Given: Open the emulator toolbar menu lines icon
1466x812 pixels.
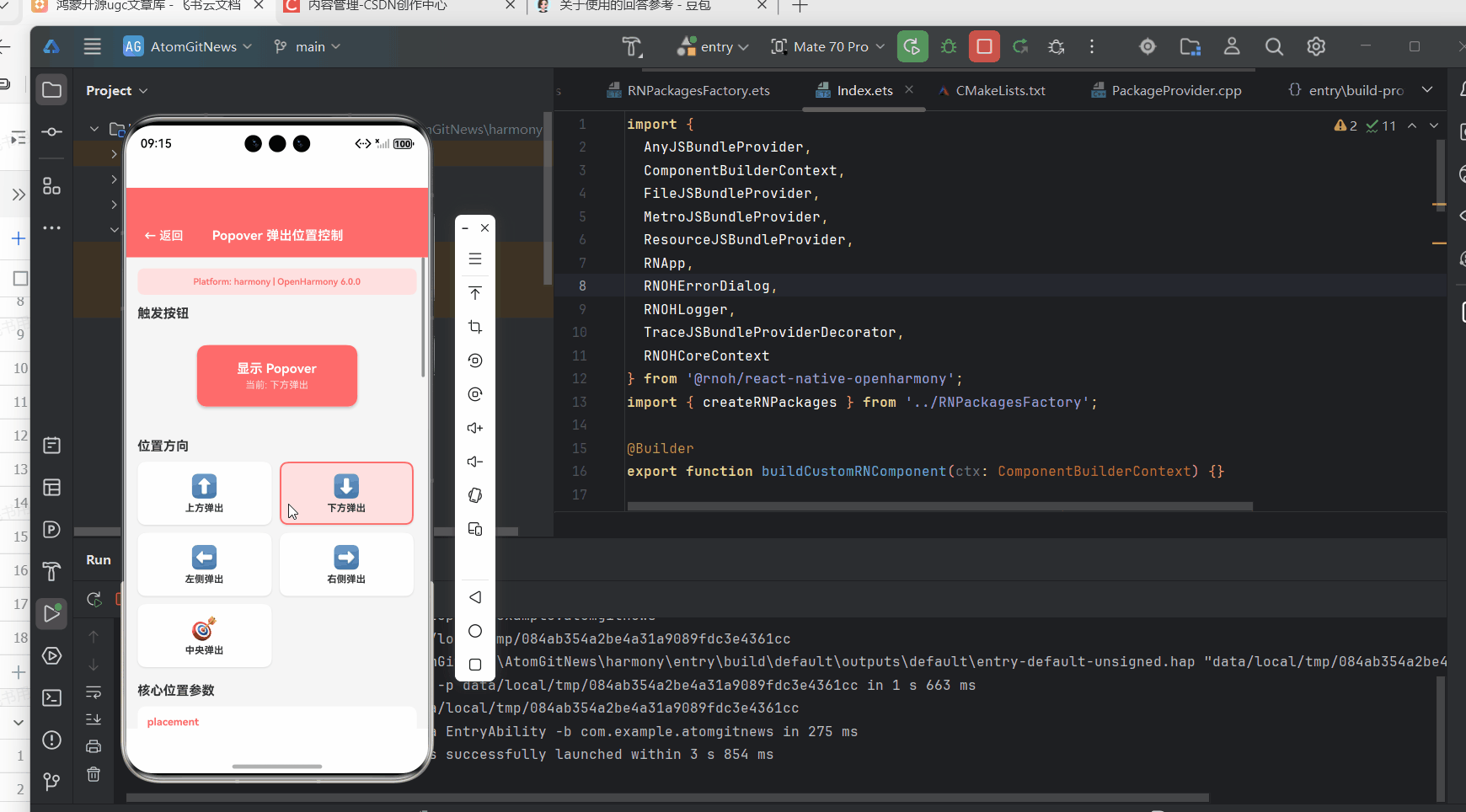Looking at the screenshot, I should coord(475,259).
